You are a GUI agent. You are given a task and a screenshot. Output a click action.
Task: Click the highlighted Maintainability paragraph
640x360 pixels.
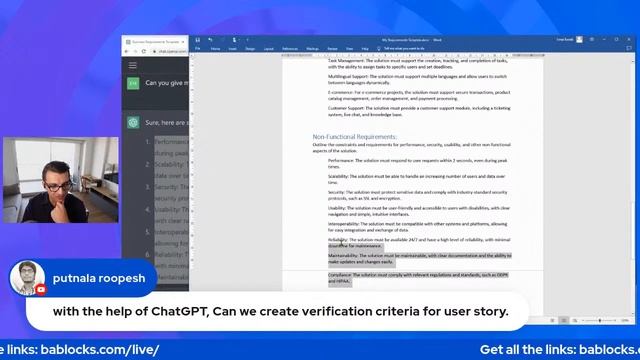click(420, 259)
